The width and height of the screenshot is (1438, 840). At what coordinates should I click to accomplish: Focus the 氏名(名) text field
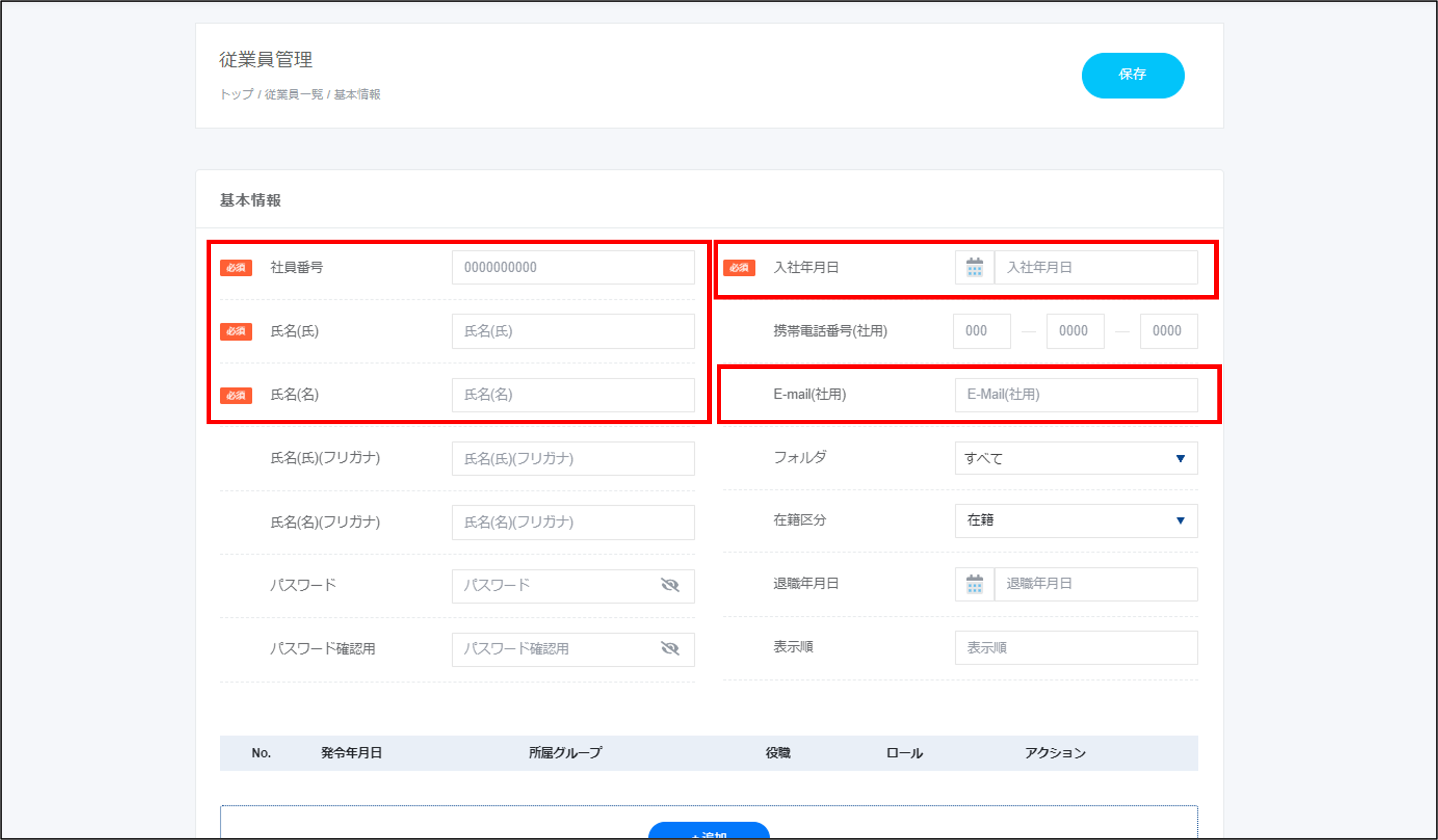[573, 395]
